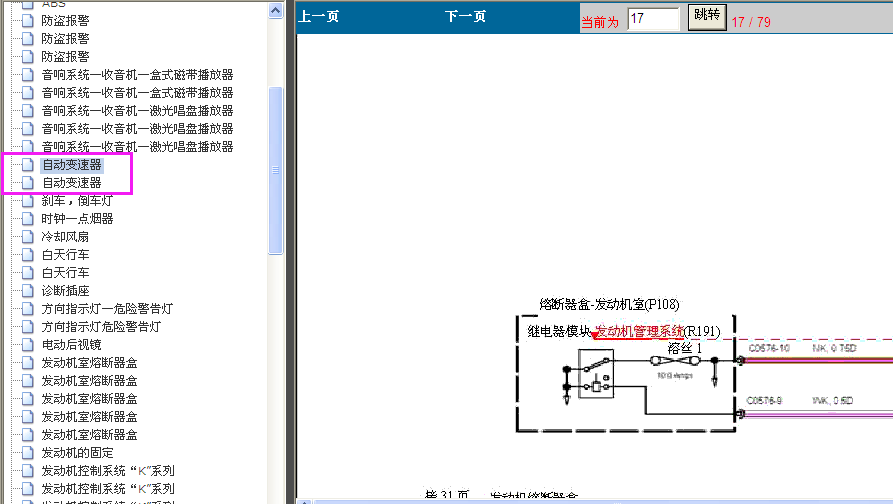Click icon of first 音响系统—收音机—盒式磁带播放器 entry
The width and height of the screenshot is (893, 504).
tap(27, 75)
